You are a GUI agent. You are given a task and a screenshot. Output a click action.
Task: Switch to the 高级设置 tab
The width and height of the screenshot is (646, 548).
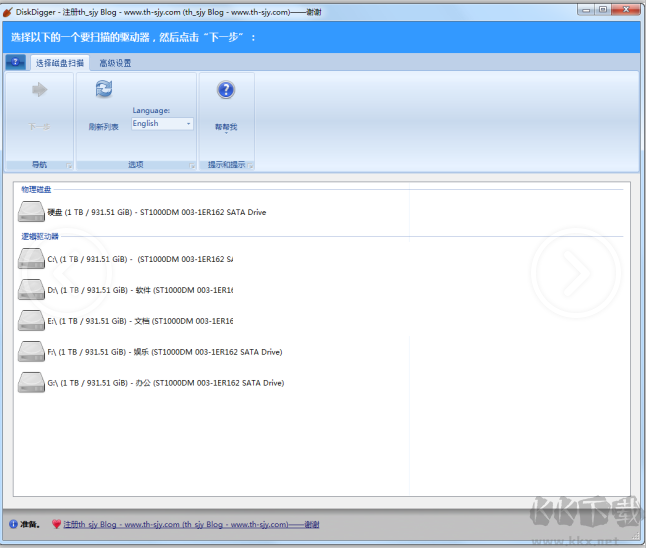click(115, 63)
